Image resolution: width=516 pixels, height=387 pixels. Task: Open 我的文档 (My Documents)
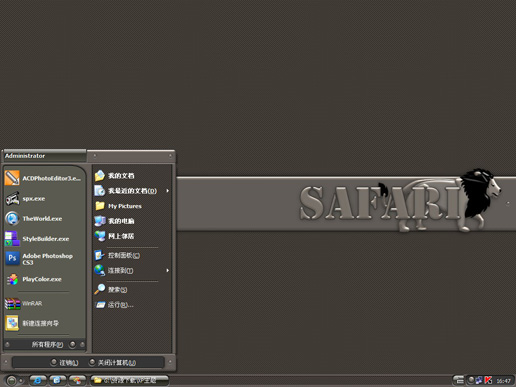pyautogui.click(x=132, y=176)
